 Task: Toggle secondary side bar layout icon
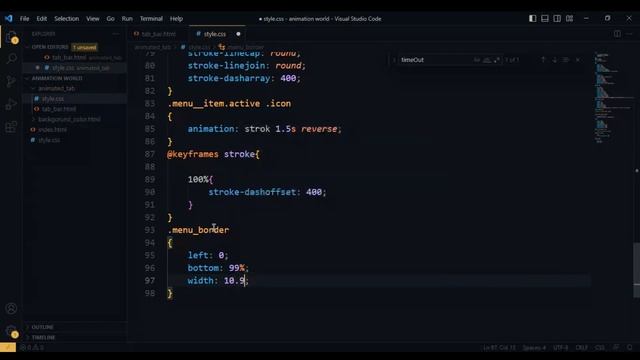click(x=557, y=18)
